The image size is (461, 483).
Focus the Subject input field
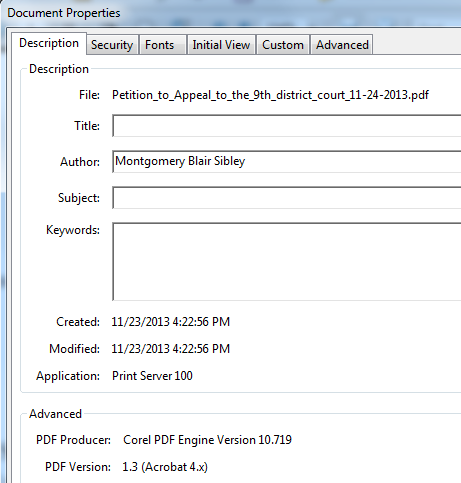287,198
